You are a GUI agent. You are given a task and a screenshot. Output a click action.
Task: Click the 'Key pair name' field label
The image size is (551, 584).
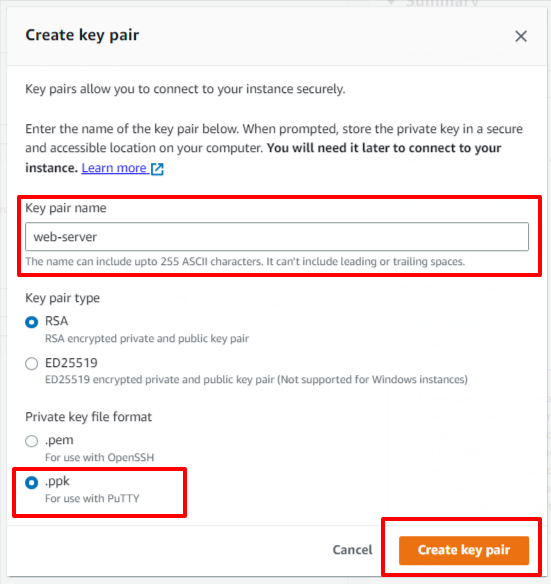66,208
